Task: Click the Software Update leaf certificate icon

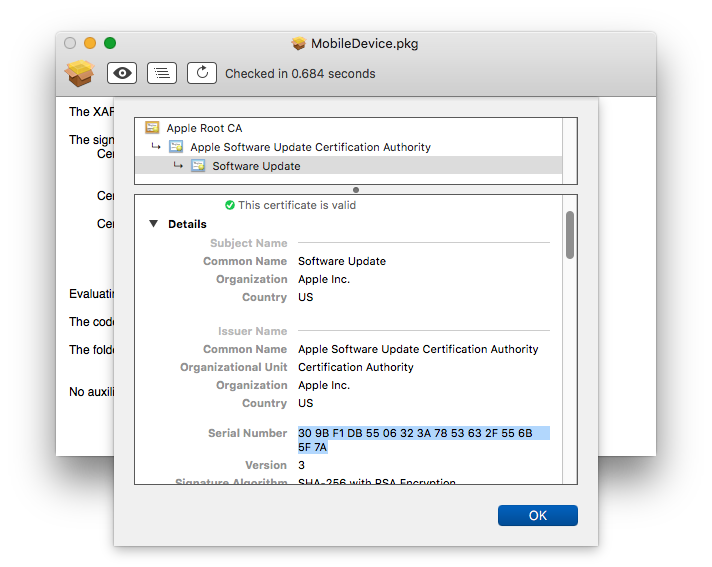Action: pos(198,166)
